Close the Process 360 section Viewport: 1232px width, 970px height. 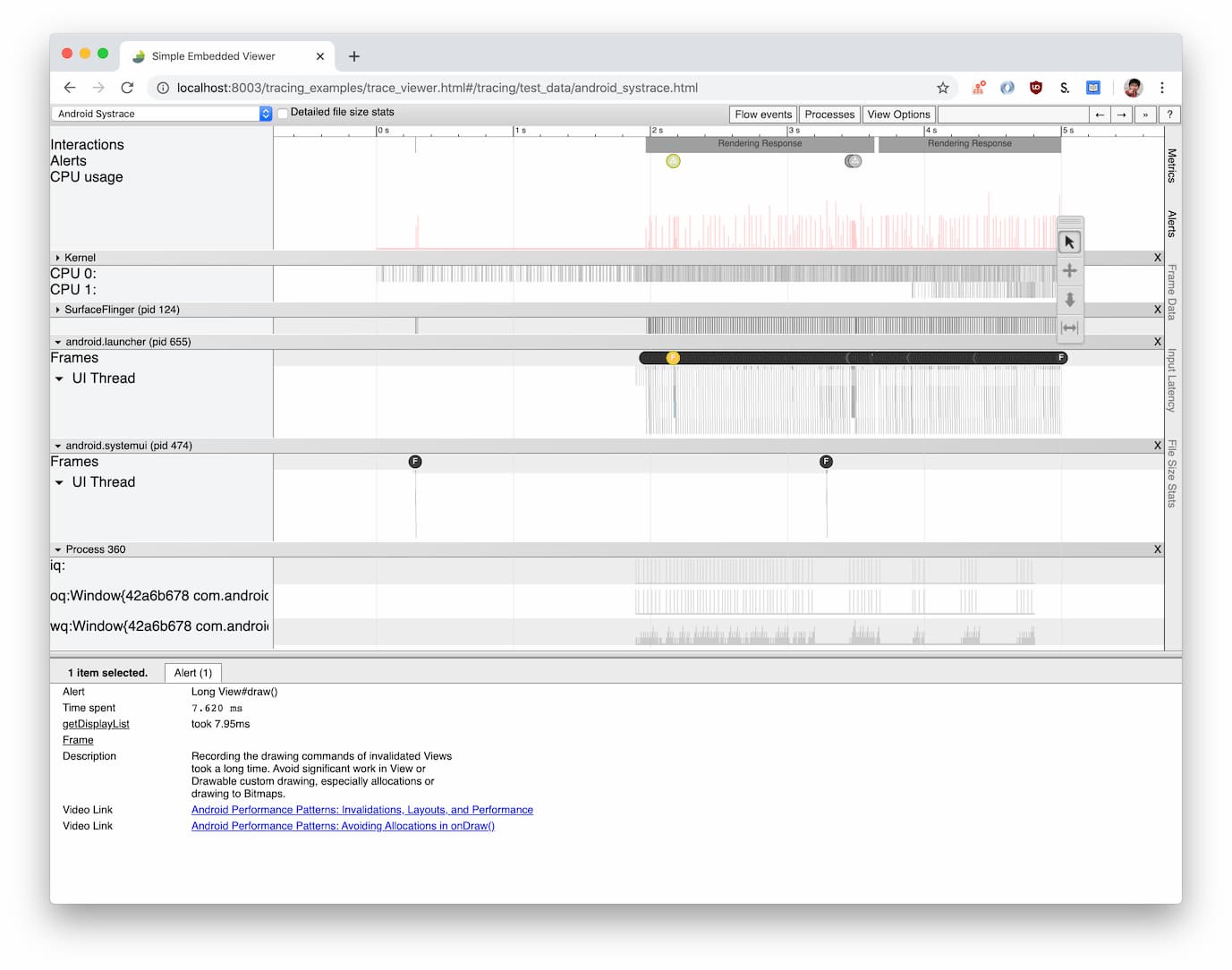pos(1157,549)
